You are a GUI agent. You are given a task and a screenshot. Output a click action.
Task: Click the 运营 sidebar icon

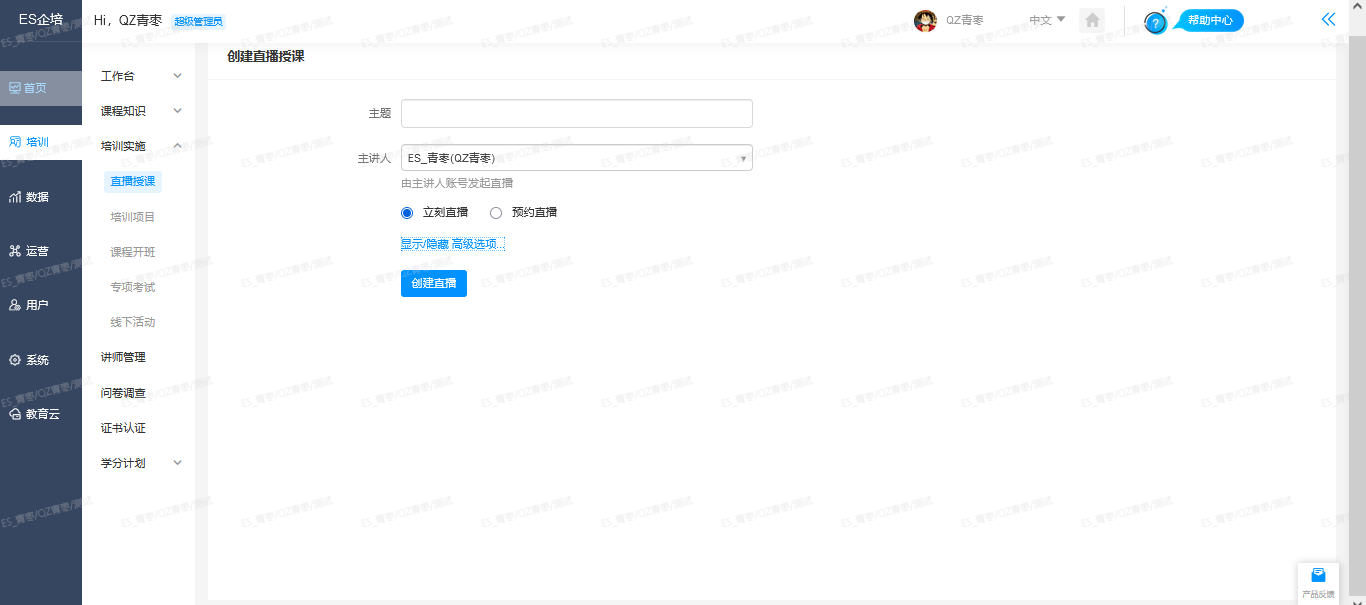(x=15, y=251)
